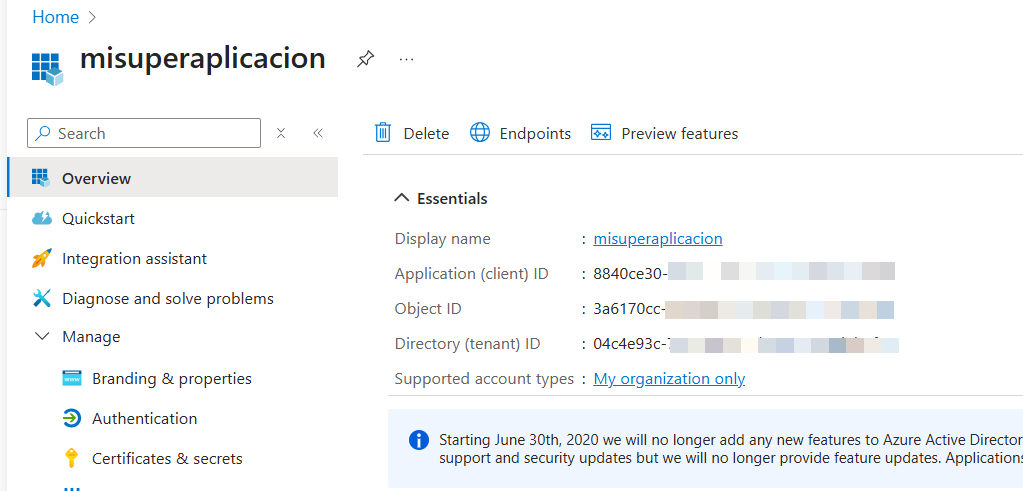Screen dimensions: 1023x491
Task: Open Branding & properties
Action: pyautogui.click(x=172, y=378)
